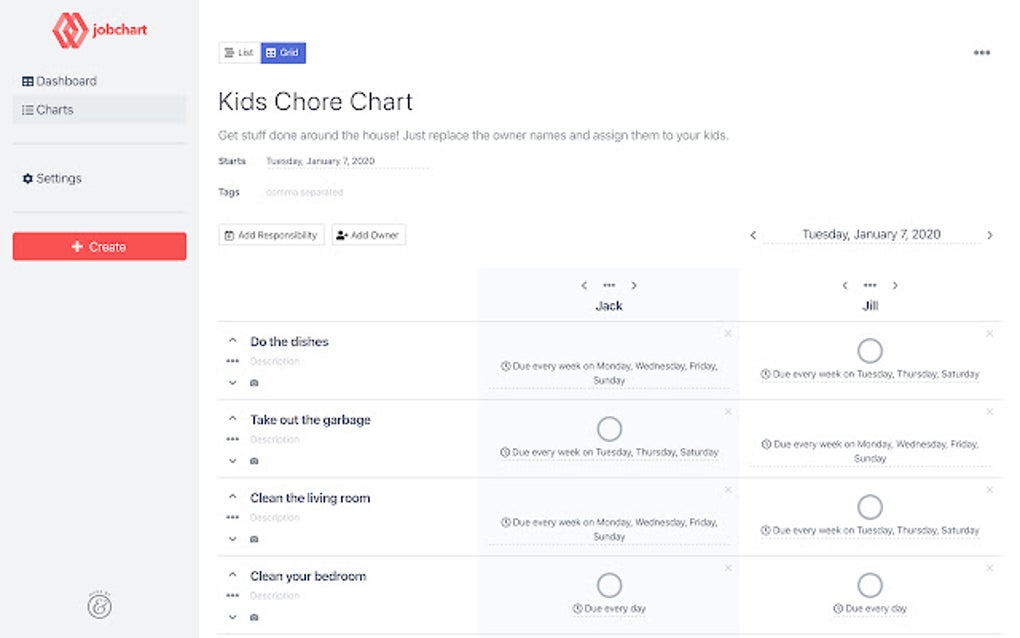Click camera icon for Take out the garbage

click(254, 461)
